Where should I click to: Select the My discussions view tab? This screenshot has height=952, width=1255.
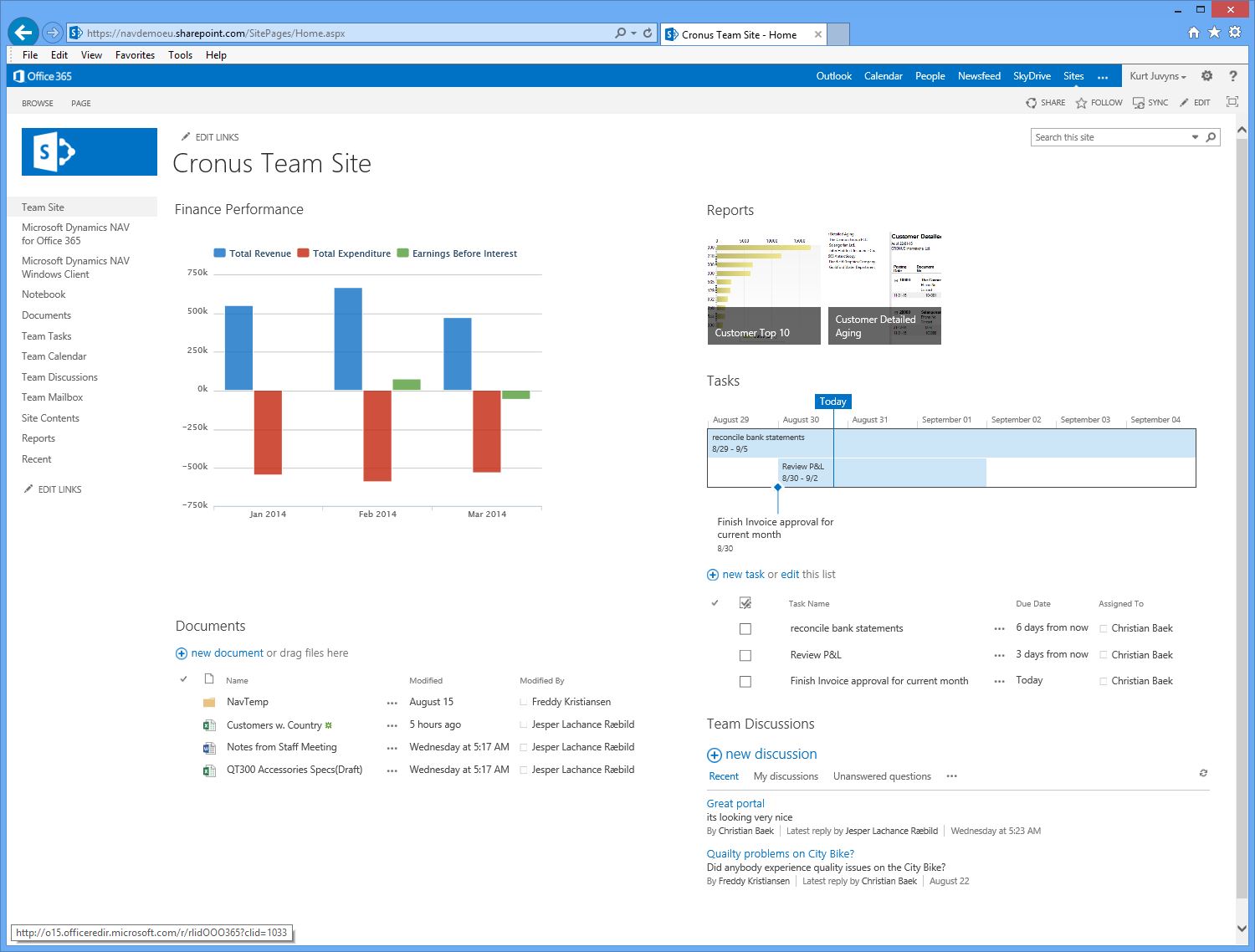pos(786,776)
